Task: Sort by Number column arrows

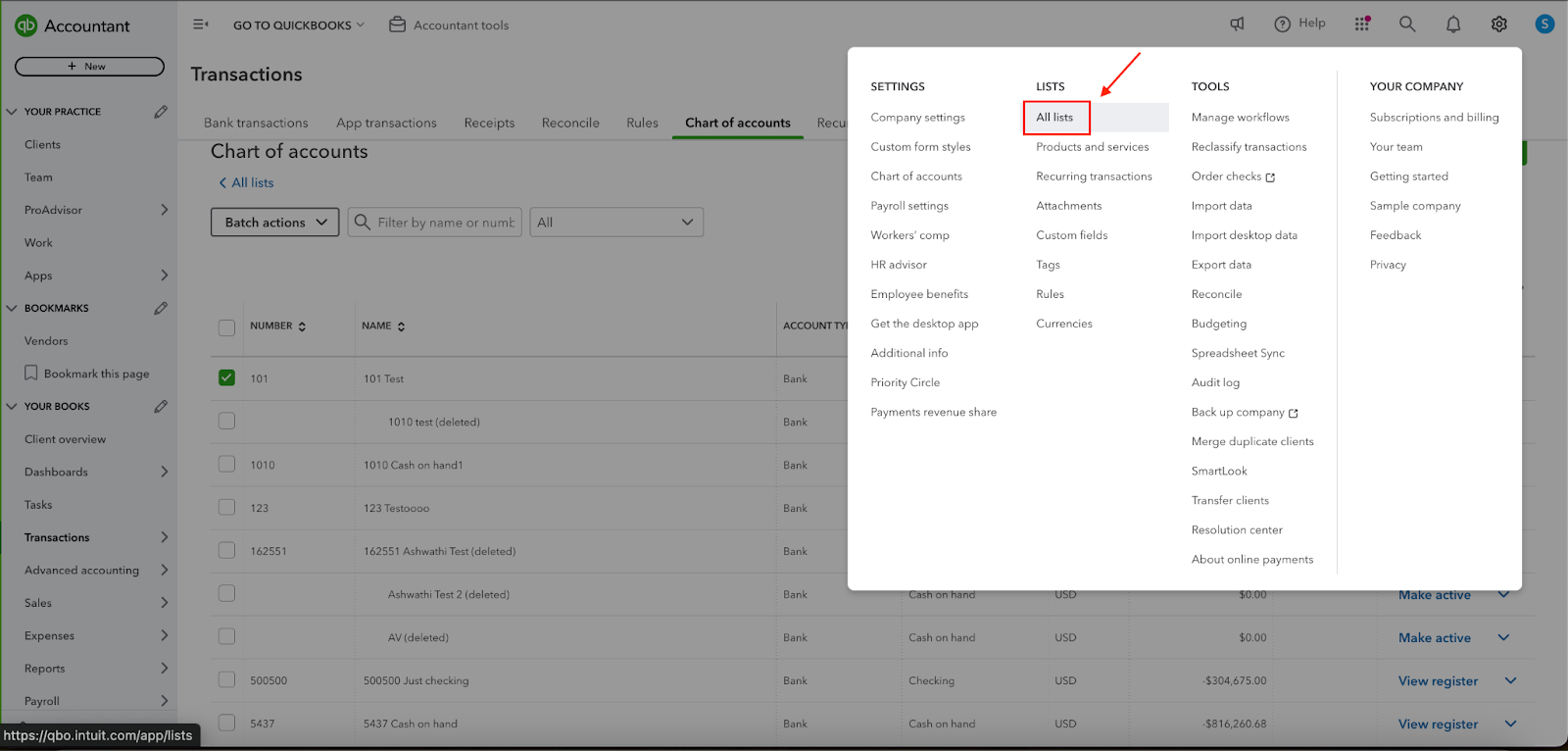Action: [302, 326]
